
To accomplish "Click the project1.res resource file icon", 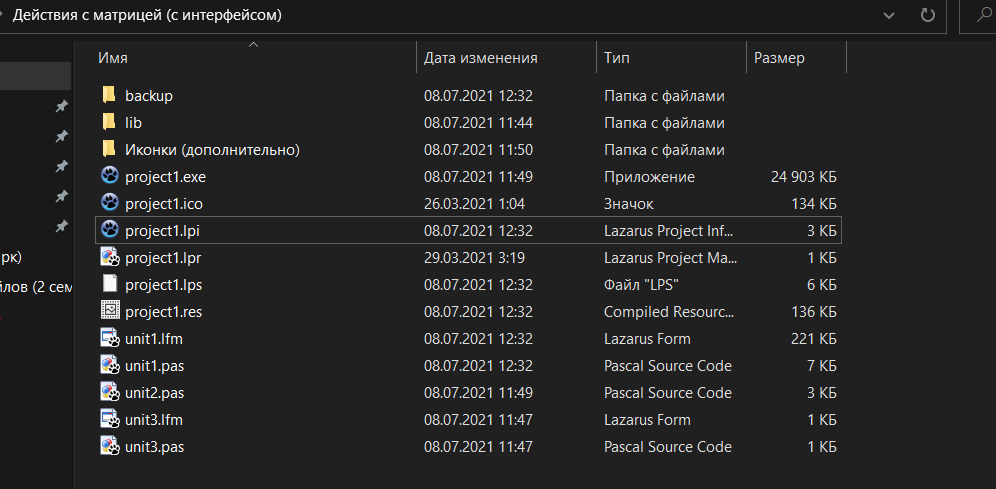I will click(110, 312).
